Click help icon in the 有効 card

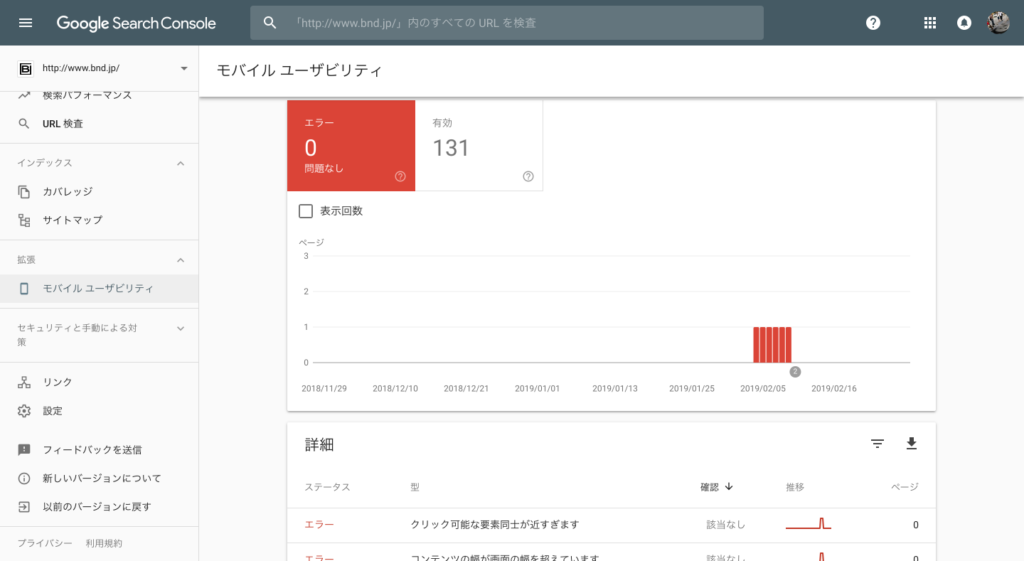(528, 177)
